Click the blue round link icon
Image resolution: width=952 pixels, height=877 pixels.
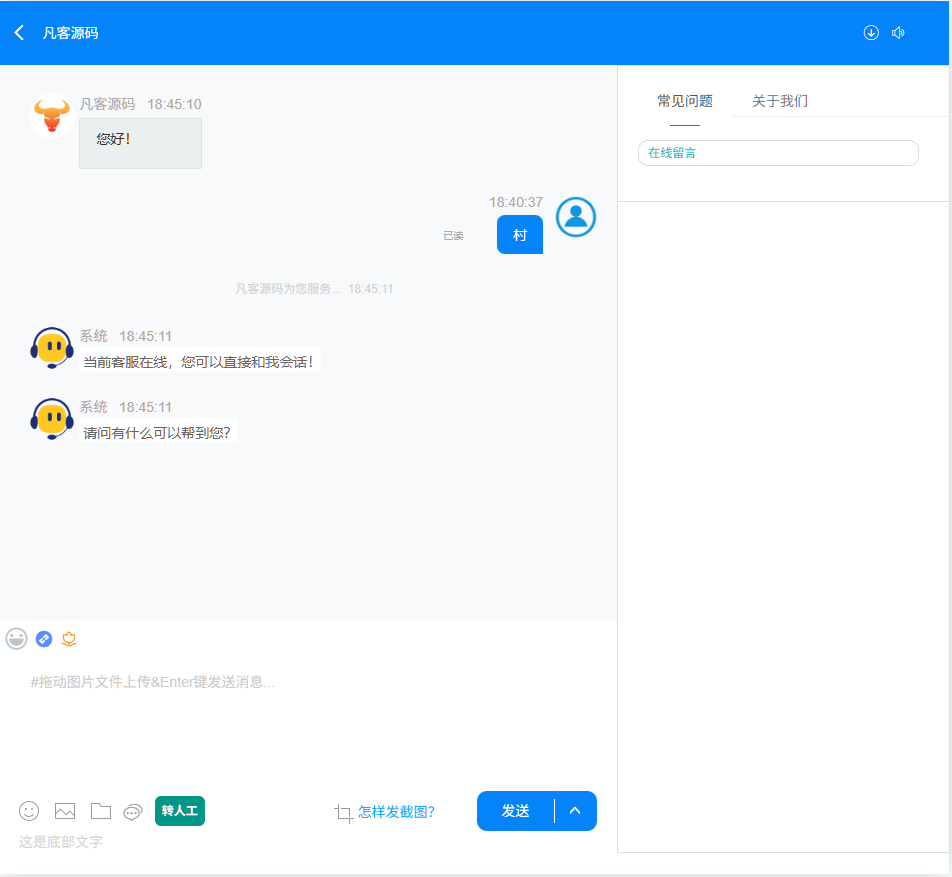coord(44,639)
